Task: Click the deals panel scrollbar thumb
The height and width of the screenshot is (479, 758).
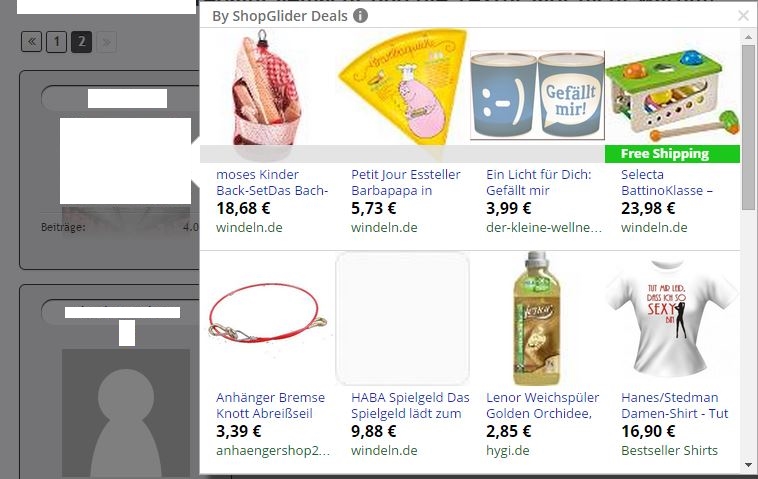Action: pyautogui.click(x=748, y=127)
